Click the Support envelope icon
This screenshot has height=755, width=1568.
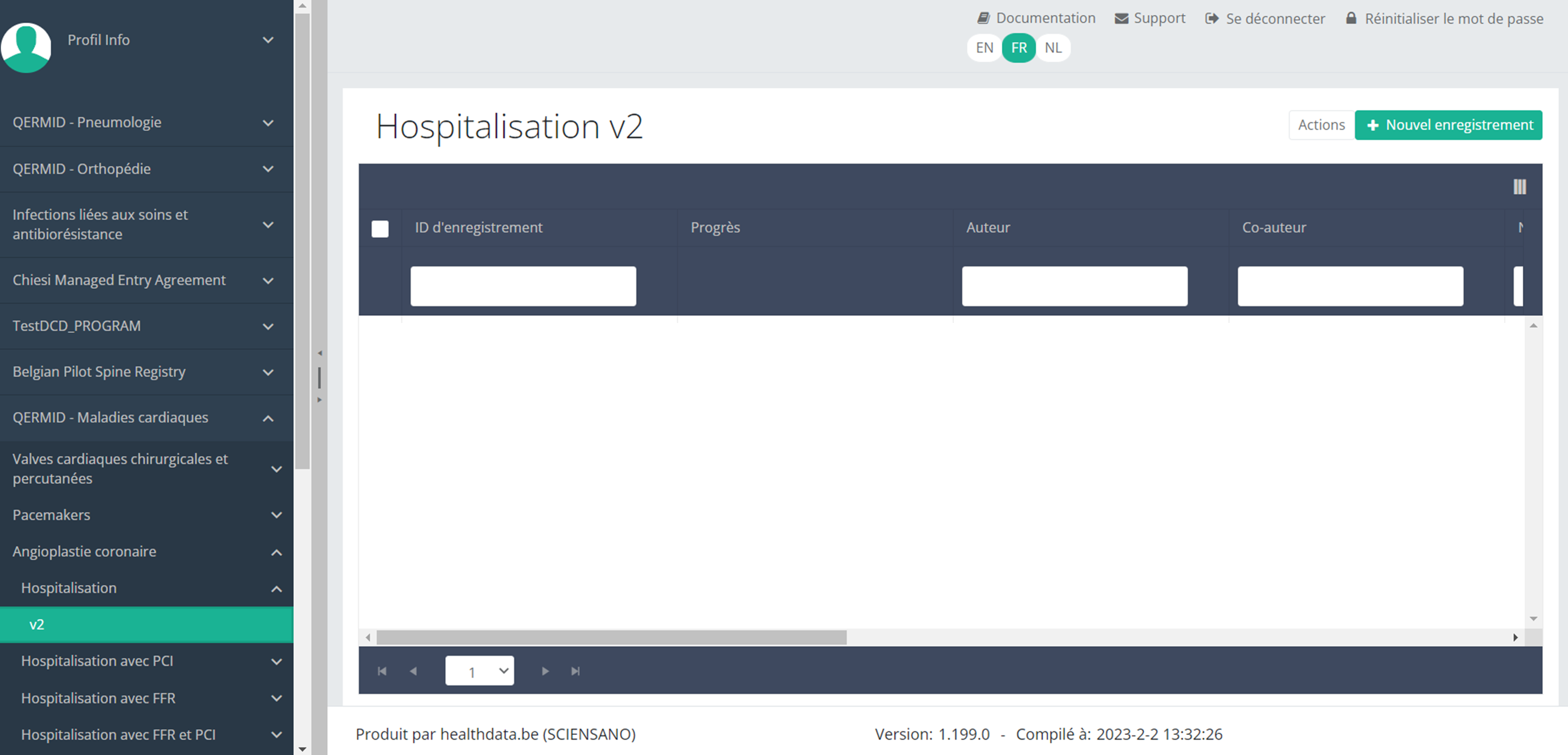pyautogui.click(x=1121, y=18)
